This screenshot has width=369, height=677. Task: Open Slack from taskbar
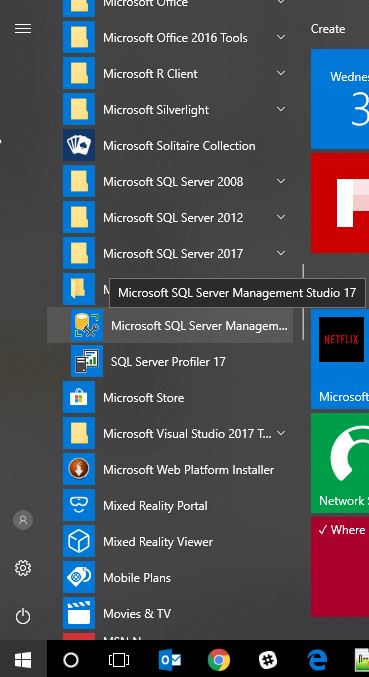pos(268,660)
